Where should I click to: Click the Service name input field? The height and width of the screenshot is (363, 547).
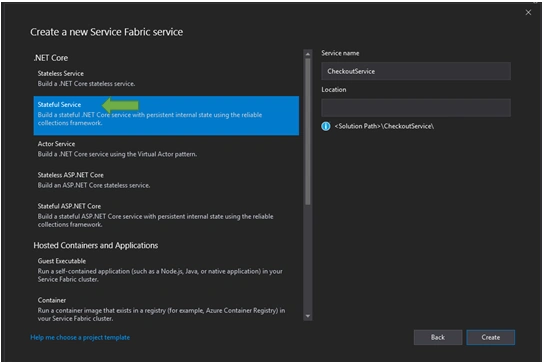point(416,71)
